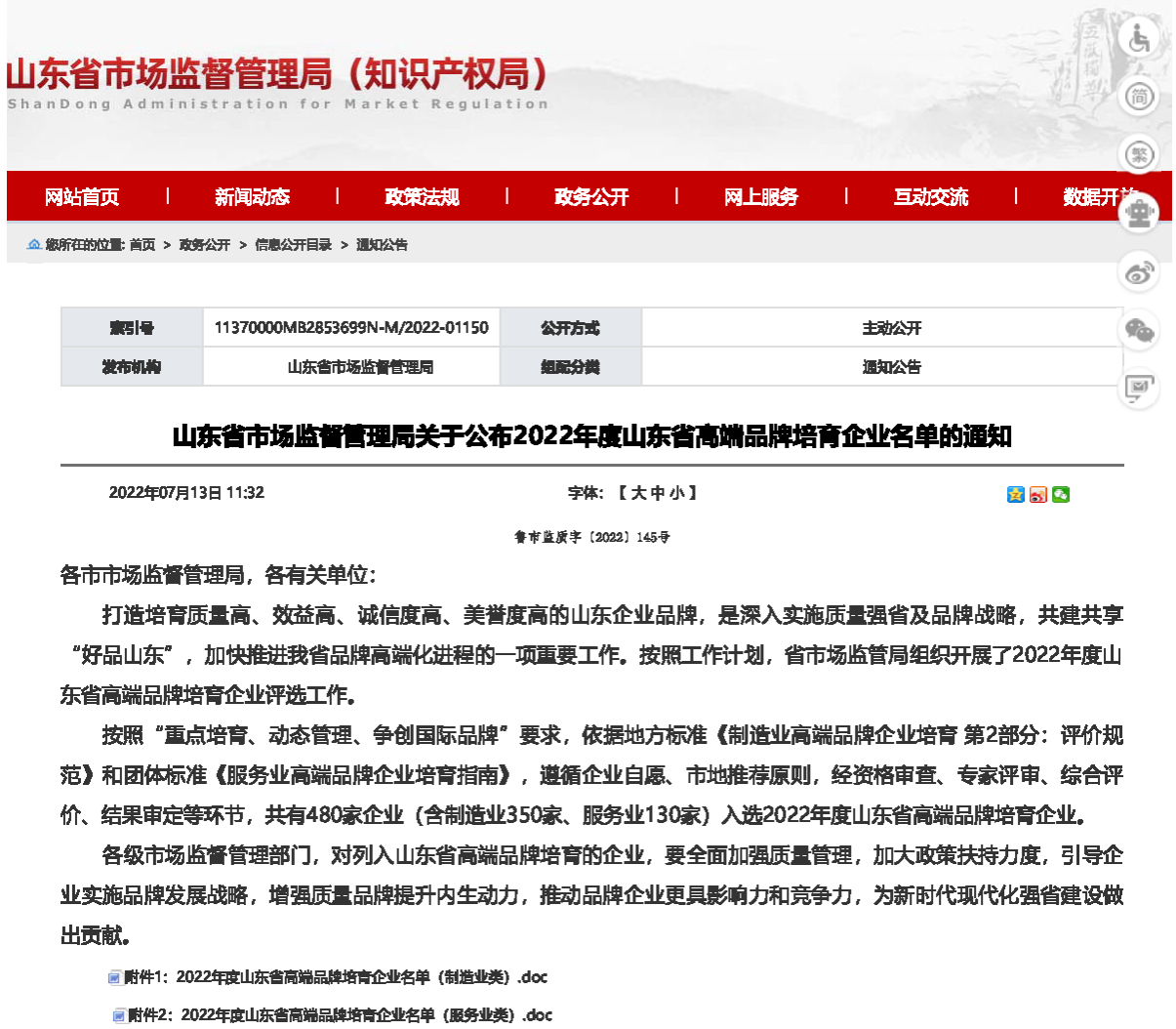This screenshot has height=1029, width=1176.
Task: Open 数据开放 menu item
Action: (1101, 197)
